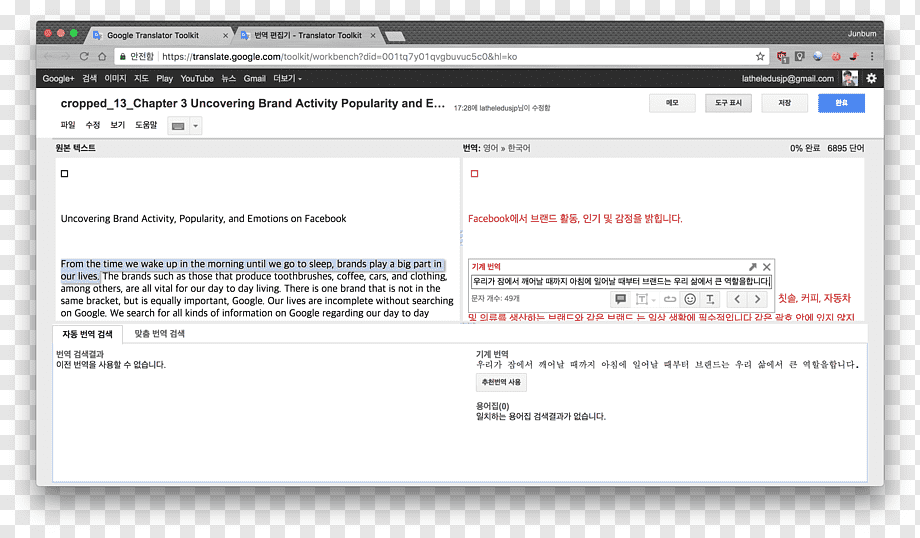Click the globe extension icon in the toolbar
This screenshot has height=538, width=920.
[x=817, y=56]
